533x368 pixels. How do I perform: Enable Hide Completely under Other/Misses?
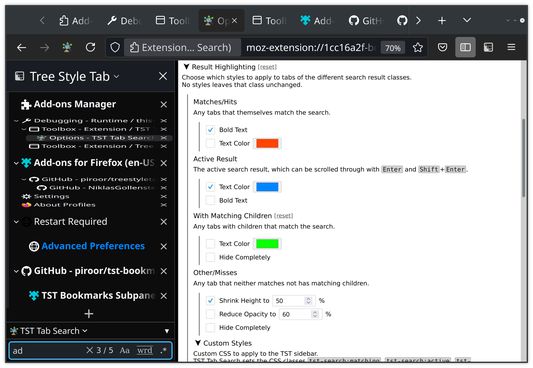click(x=210, y=328)
